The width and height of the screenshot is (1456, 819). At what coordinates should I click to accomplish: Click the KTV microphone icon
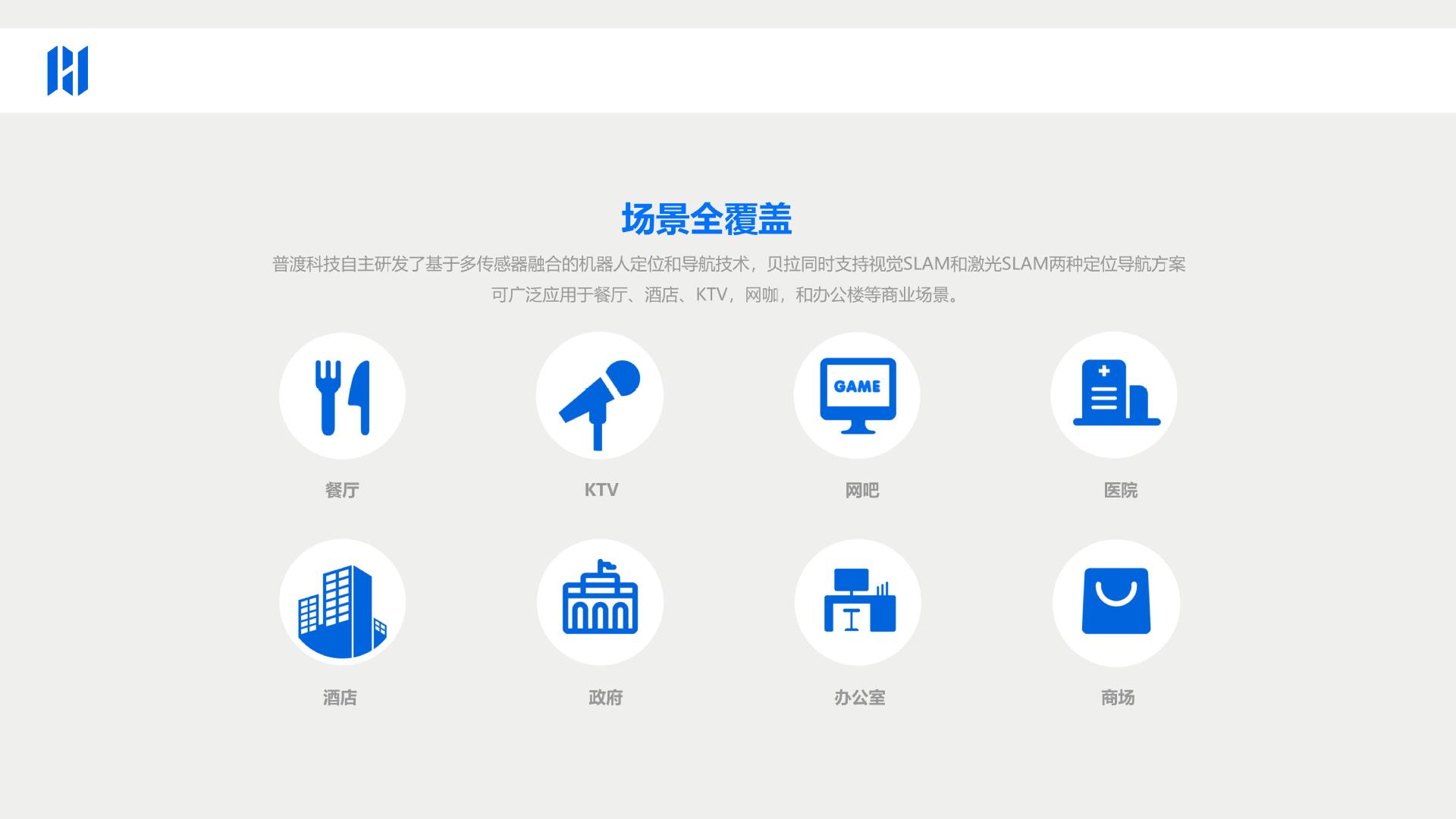click(599, 397)
